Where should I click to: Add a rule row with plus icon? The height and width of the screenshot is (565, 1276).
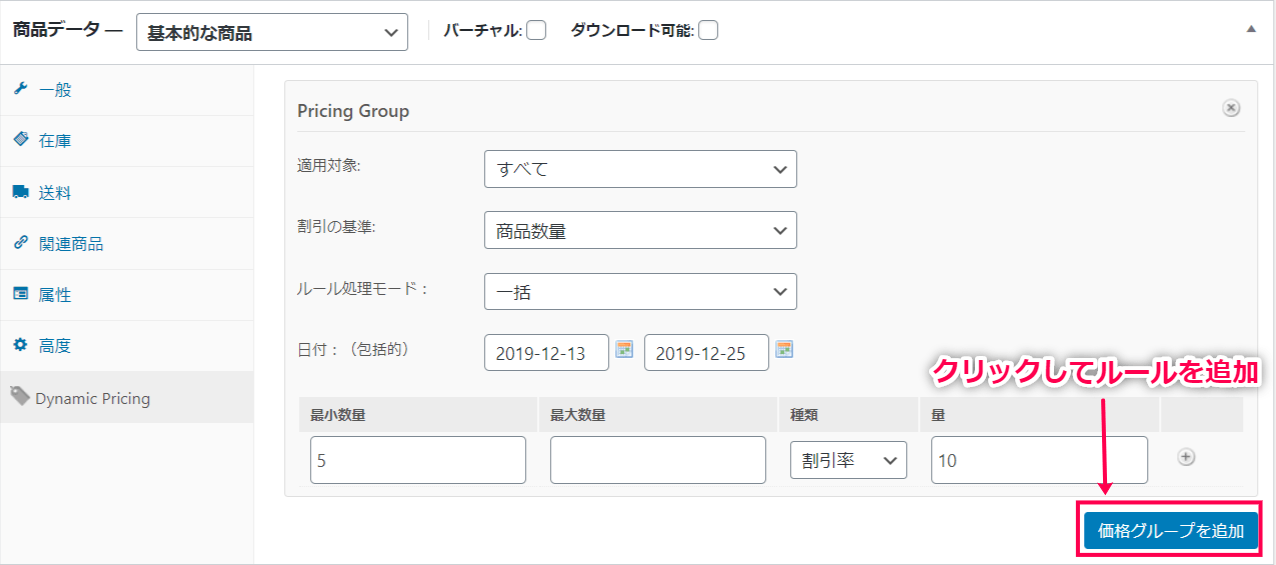pos(1187,457)
